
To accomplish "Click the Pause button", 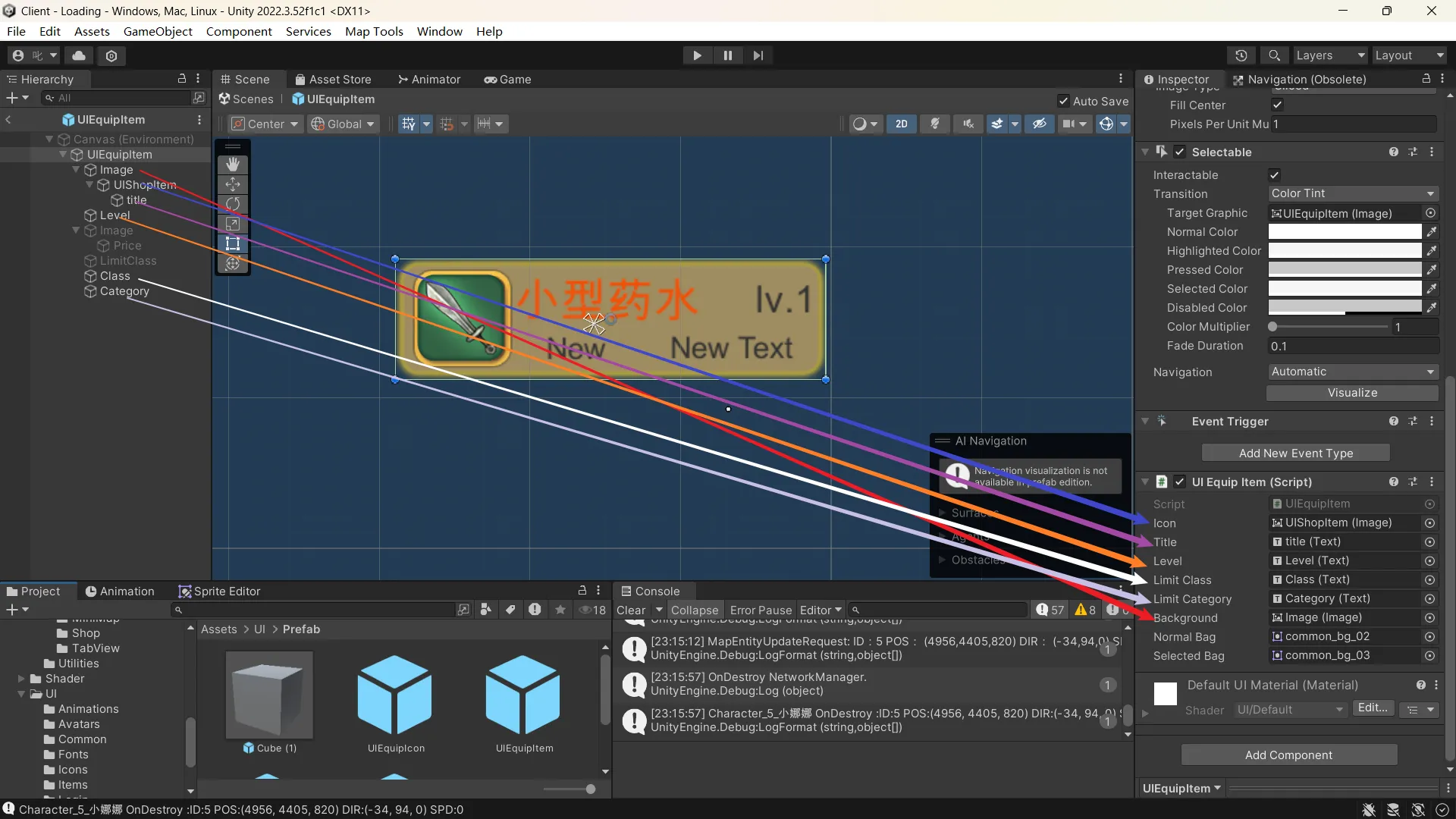I will [727, 55].
